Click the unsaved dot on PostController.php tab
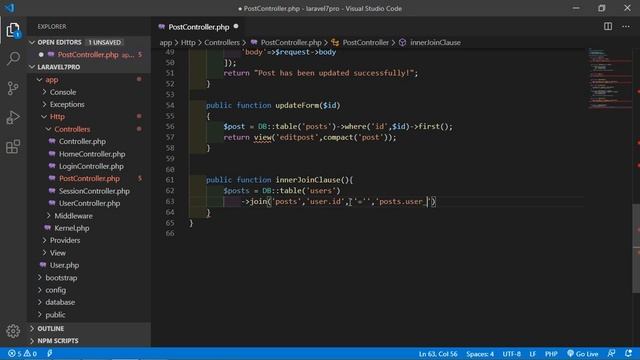Screen dimensions: 640x360 tap(236, 27)
